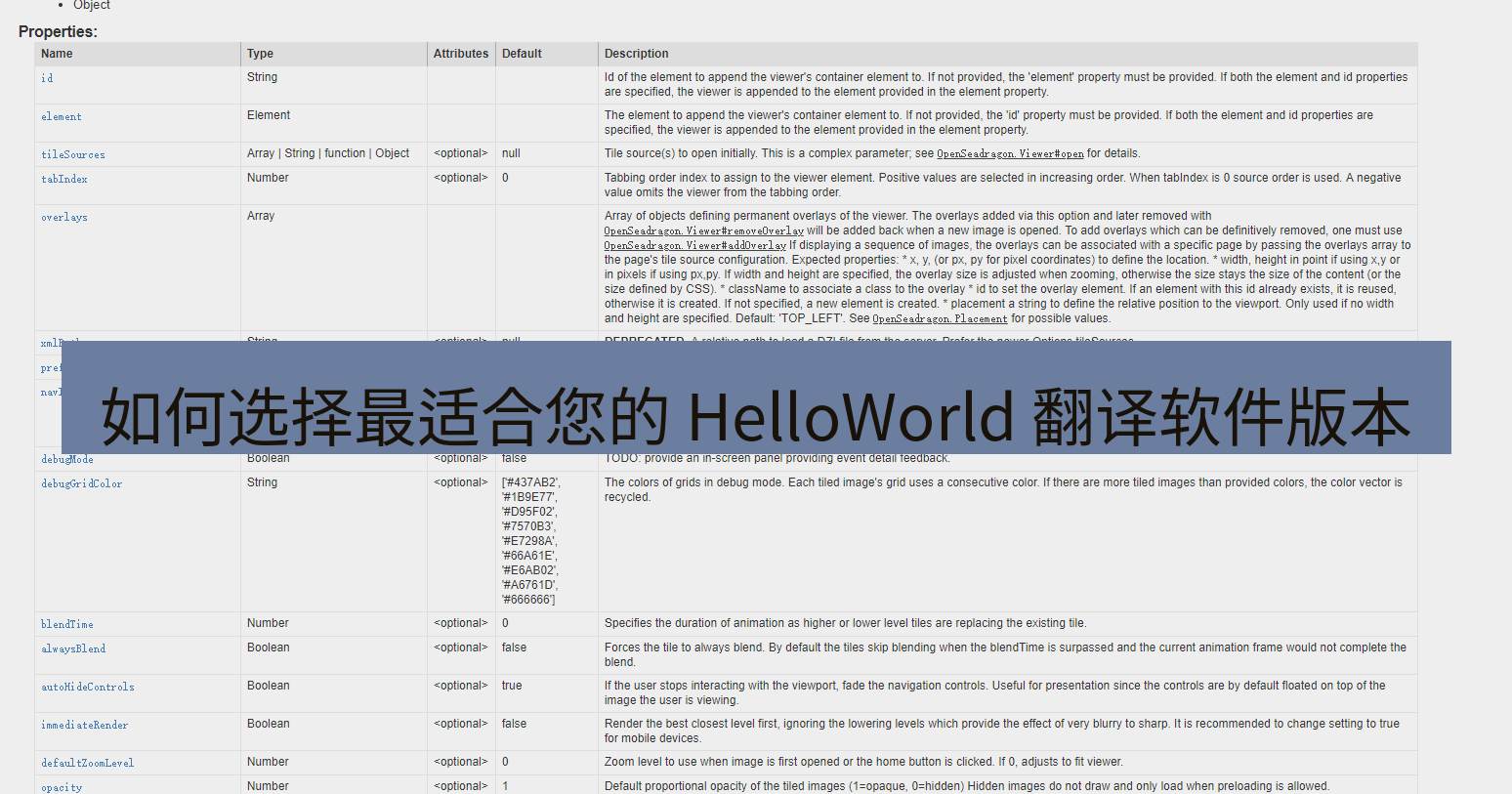Open the debugGridColor property link
This screenshot has height=794, width=1512.
(82, 483)
